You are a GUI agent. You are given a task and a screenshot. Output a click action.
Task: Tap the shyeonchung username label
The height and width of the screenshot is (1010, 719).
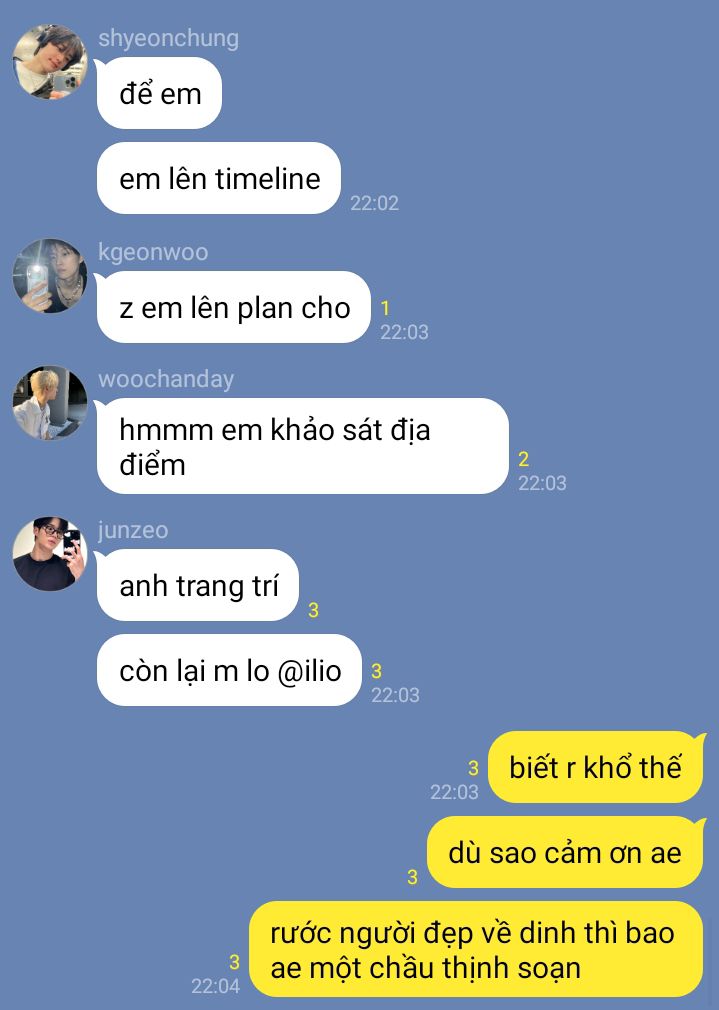click(168, 38)
